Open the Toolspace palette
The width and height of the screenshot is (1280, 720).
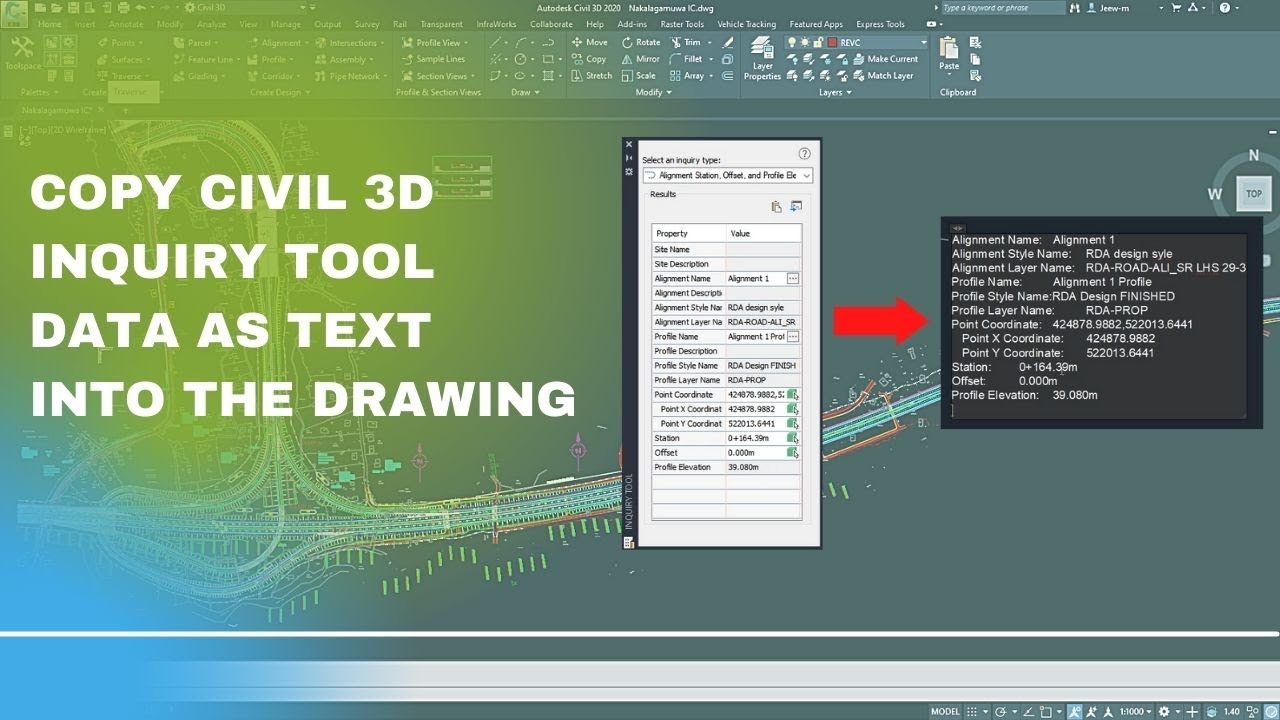(22, 53)
